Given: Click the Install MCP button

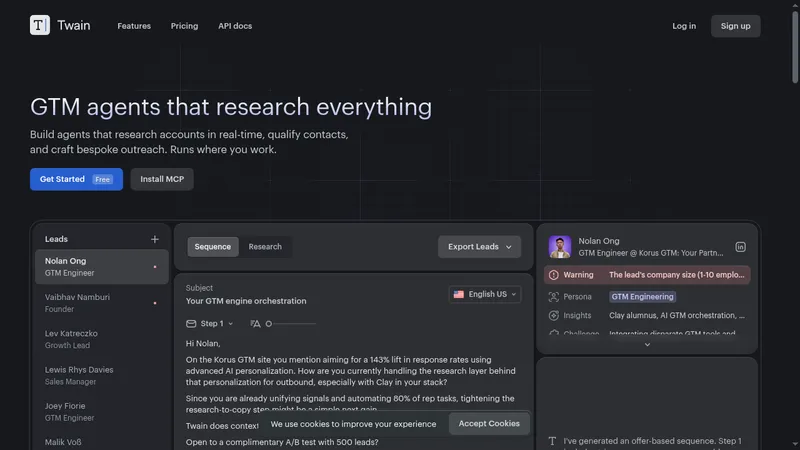Looking at the screenshot, I should 162,179.
